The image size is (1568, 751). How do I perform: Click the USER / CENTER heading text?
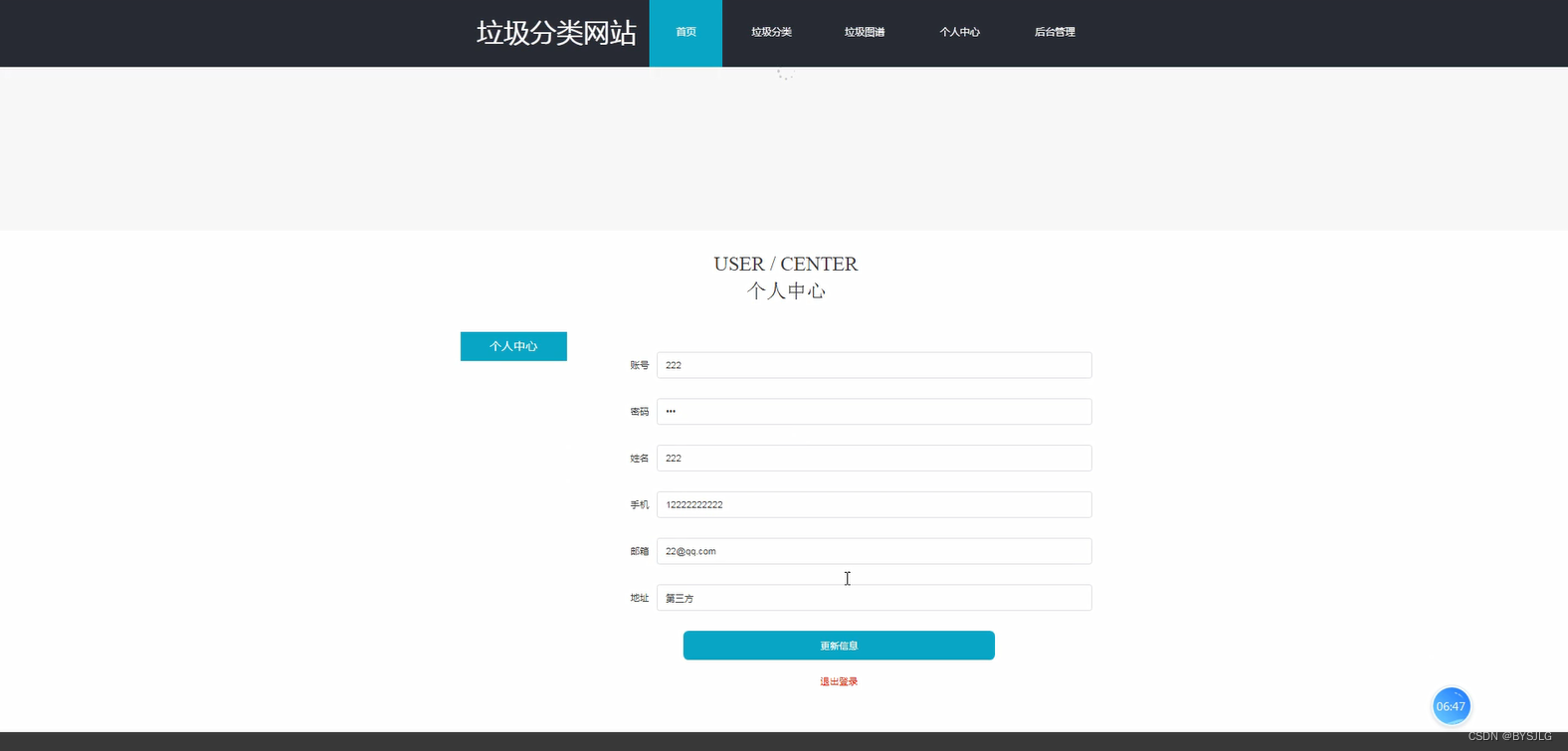point(785,264)
